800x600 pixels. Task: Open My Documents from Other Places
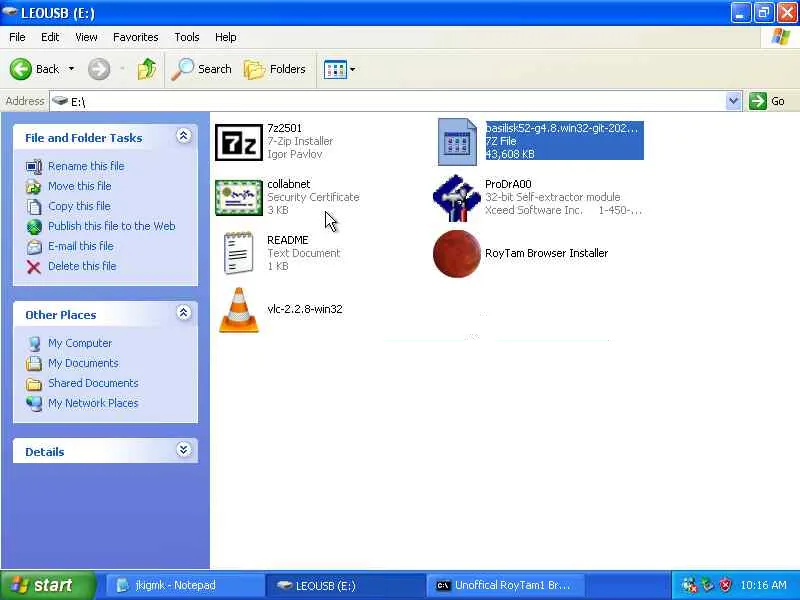pyautogui.click(x=83, y=363)
